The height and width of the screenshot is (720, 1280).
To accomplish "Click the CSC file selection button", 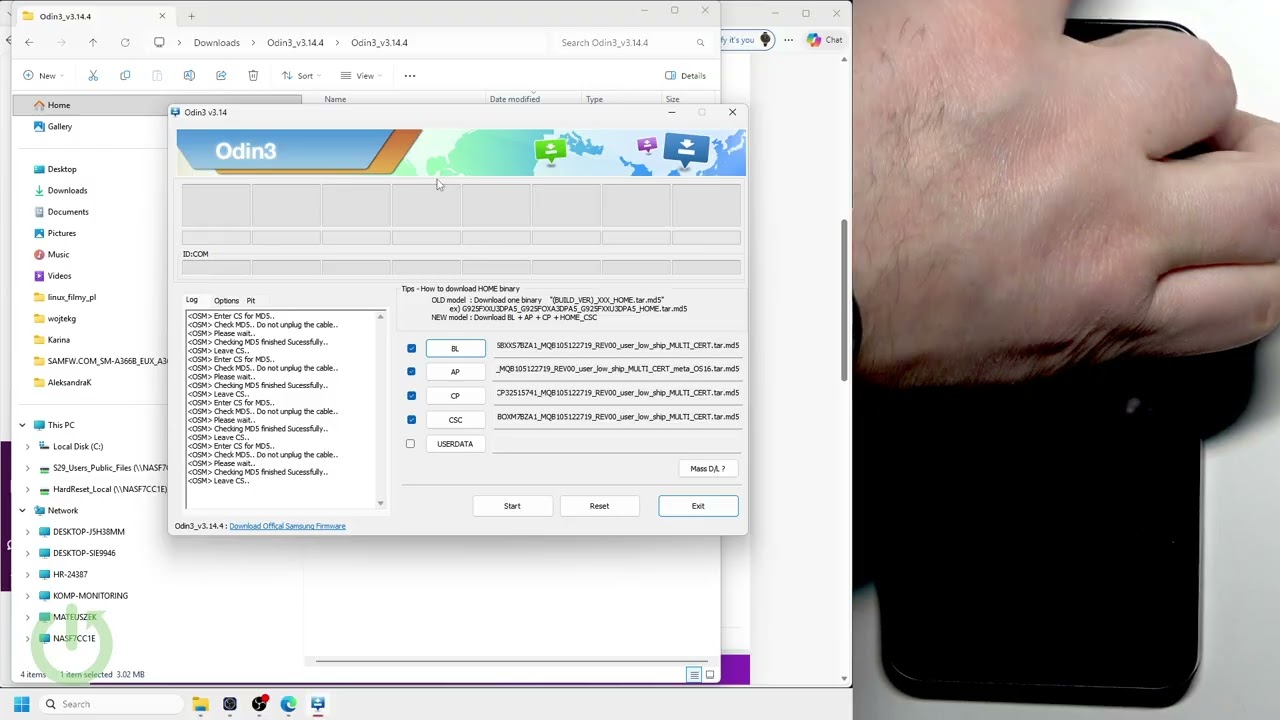I will 455,420.
